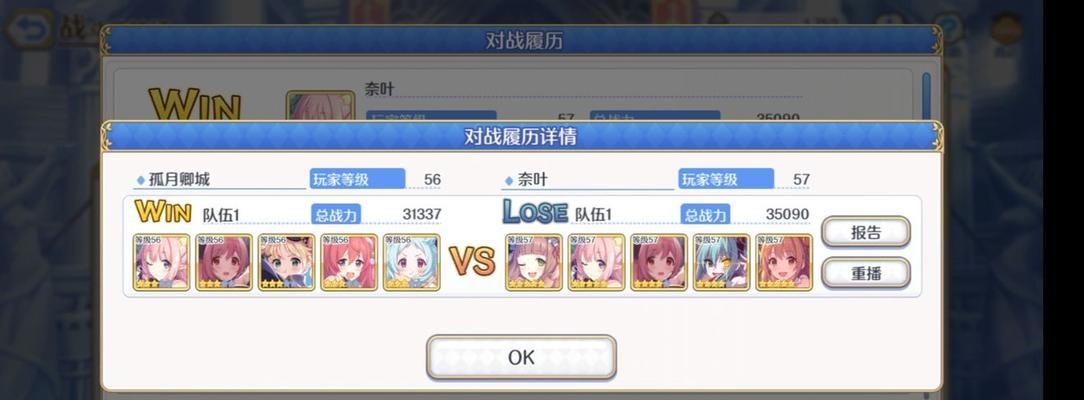Select the orange-haired fifth loser team character
Viewport: 1084px width, 400px height.
(x=784, y=262)
